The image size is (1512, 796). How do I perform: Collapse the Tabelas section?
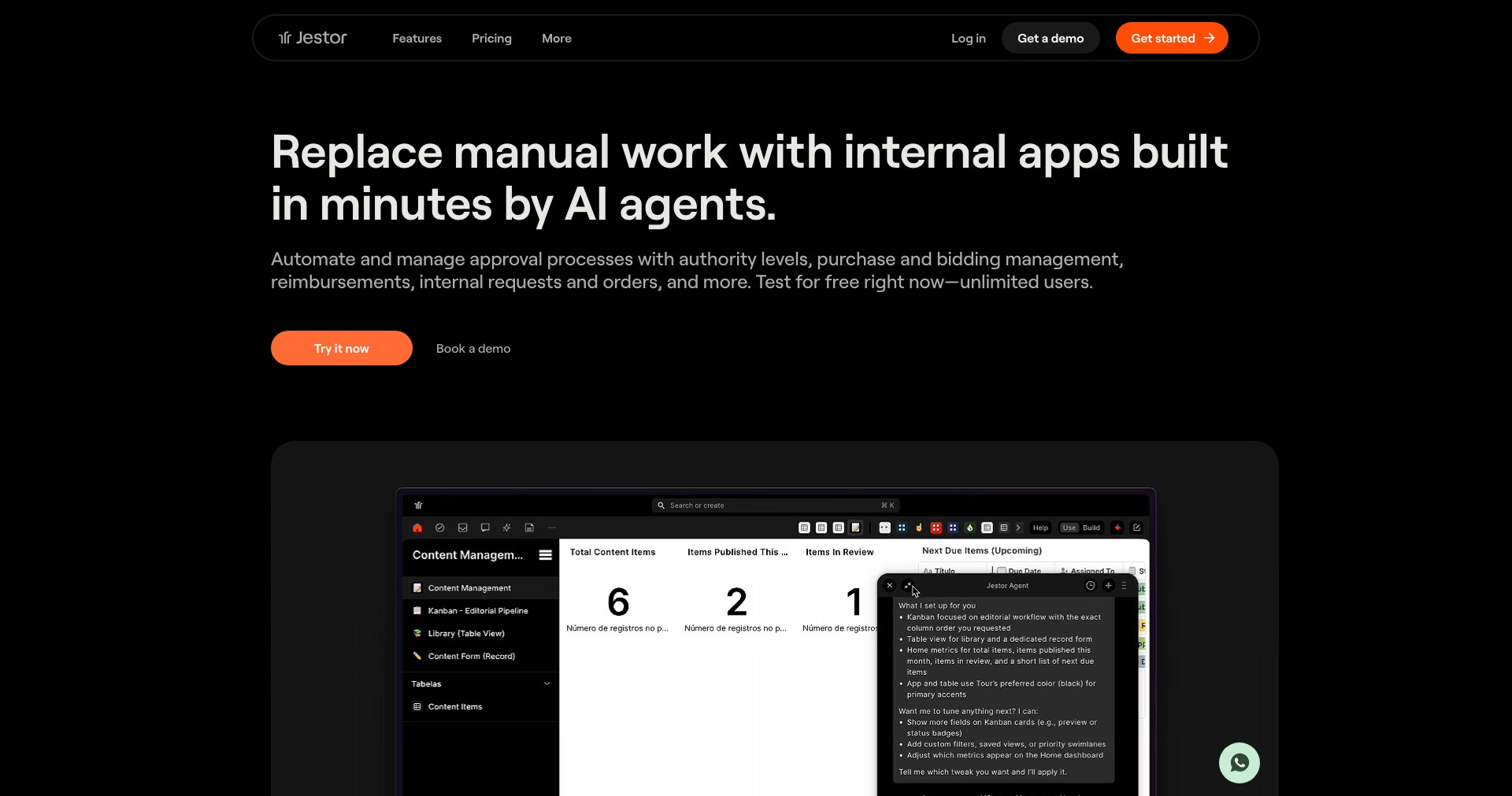(x=547, y=683)
